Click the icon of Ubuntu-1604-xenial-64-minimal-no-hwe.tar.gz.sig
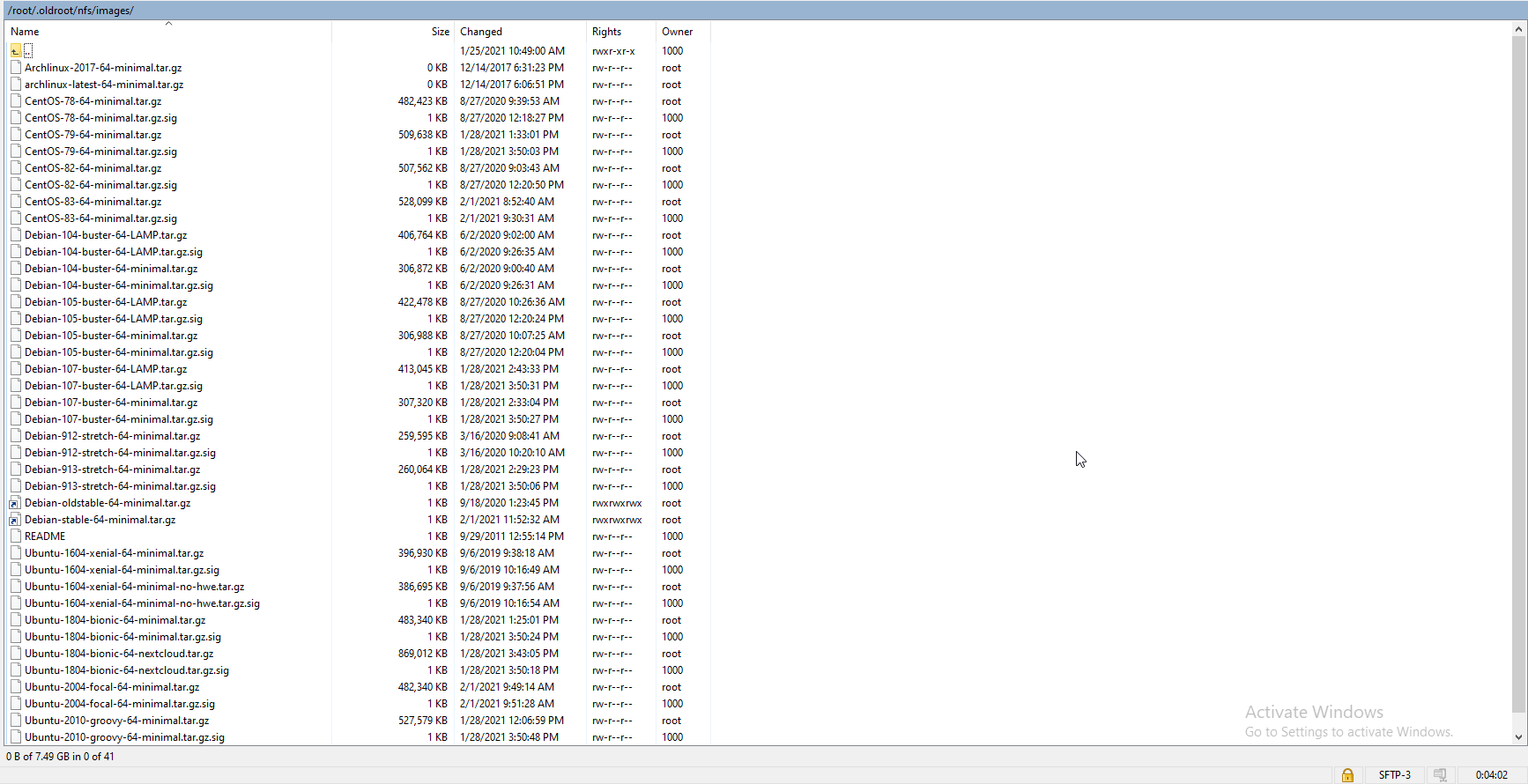This screenshot has width=1528, height=784. click(16, 603)
